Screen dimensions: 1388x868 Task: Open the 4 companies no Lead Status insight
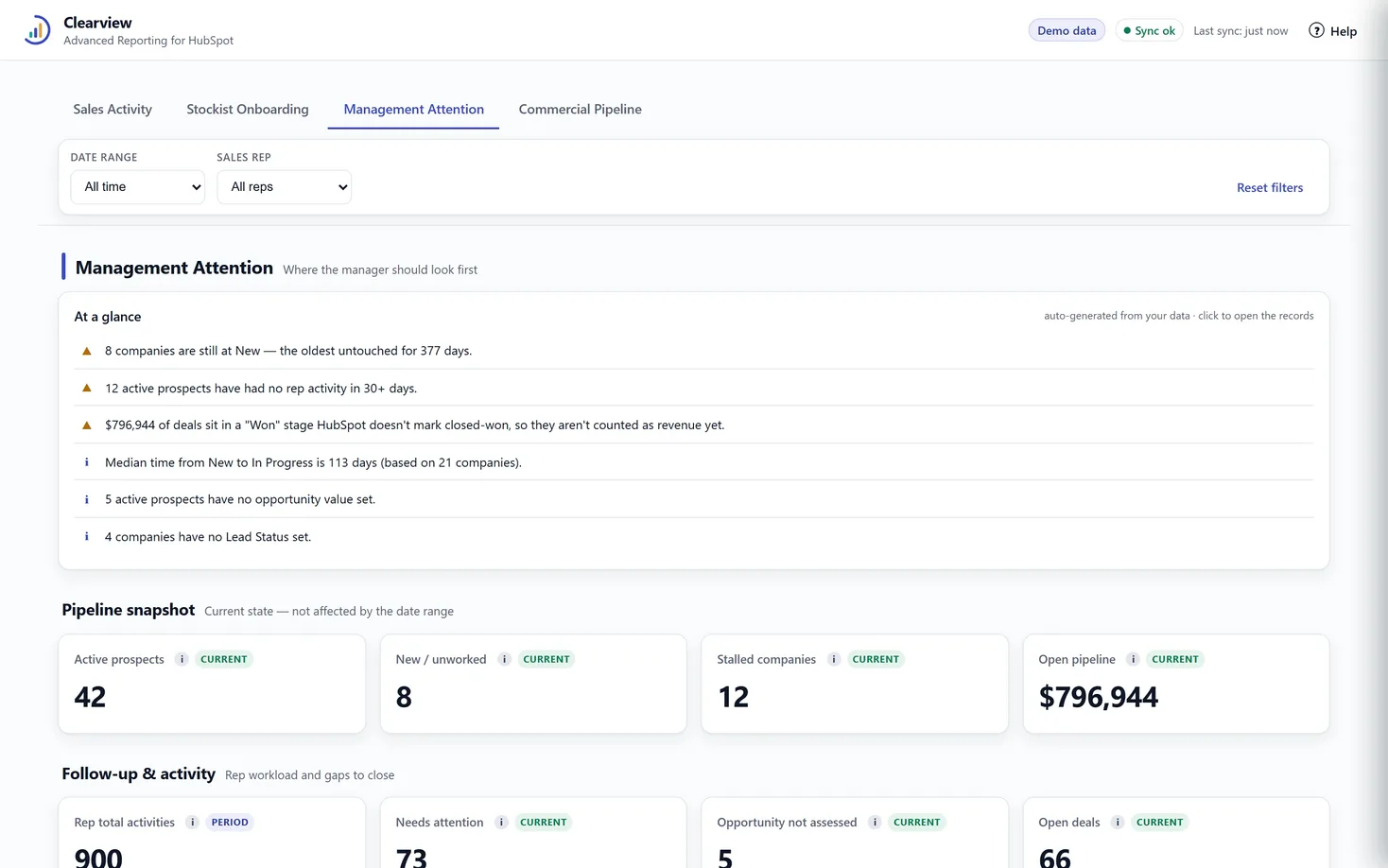coord(694,536)
